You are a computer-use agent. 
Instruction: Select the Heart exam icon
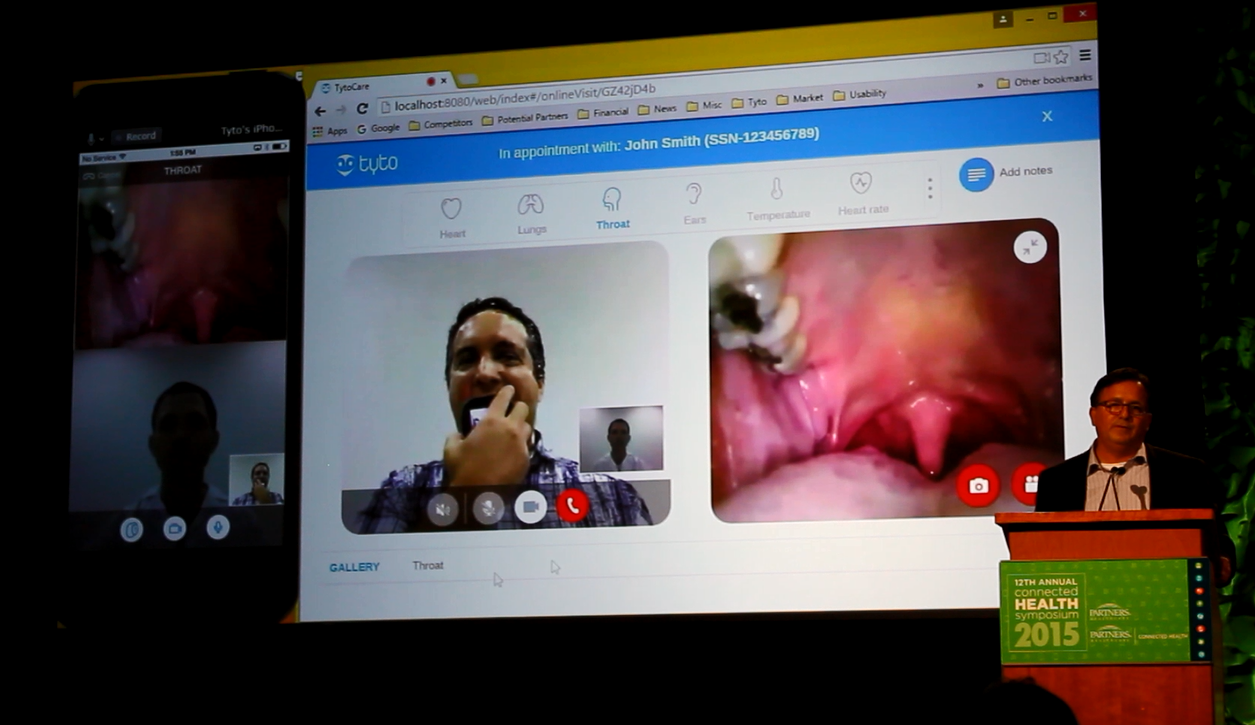(x=452, y=217)
